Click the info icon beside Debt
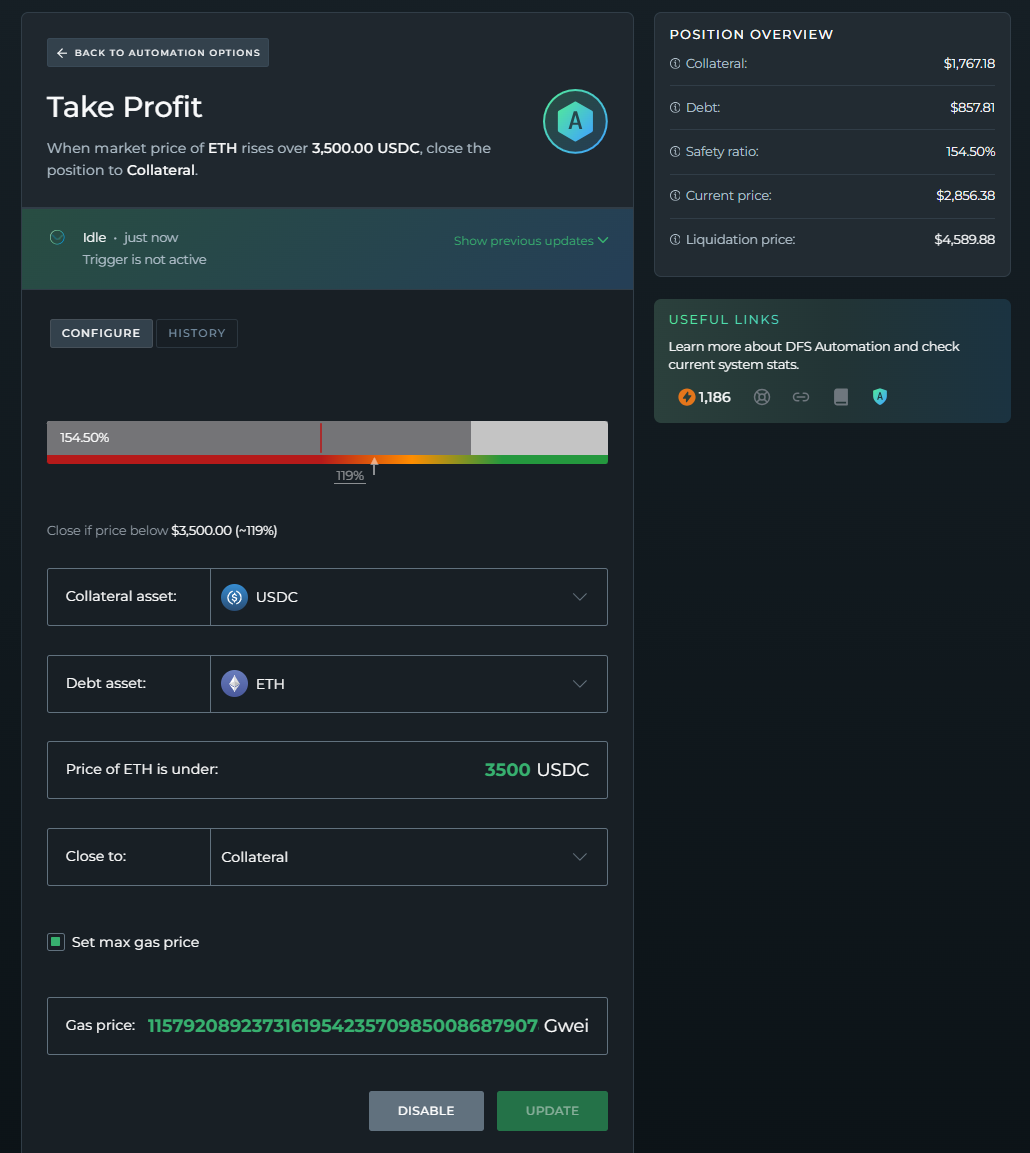1030x1153 pixels. point(675,108)
